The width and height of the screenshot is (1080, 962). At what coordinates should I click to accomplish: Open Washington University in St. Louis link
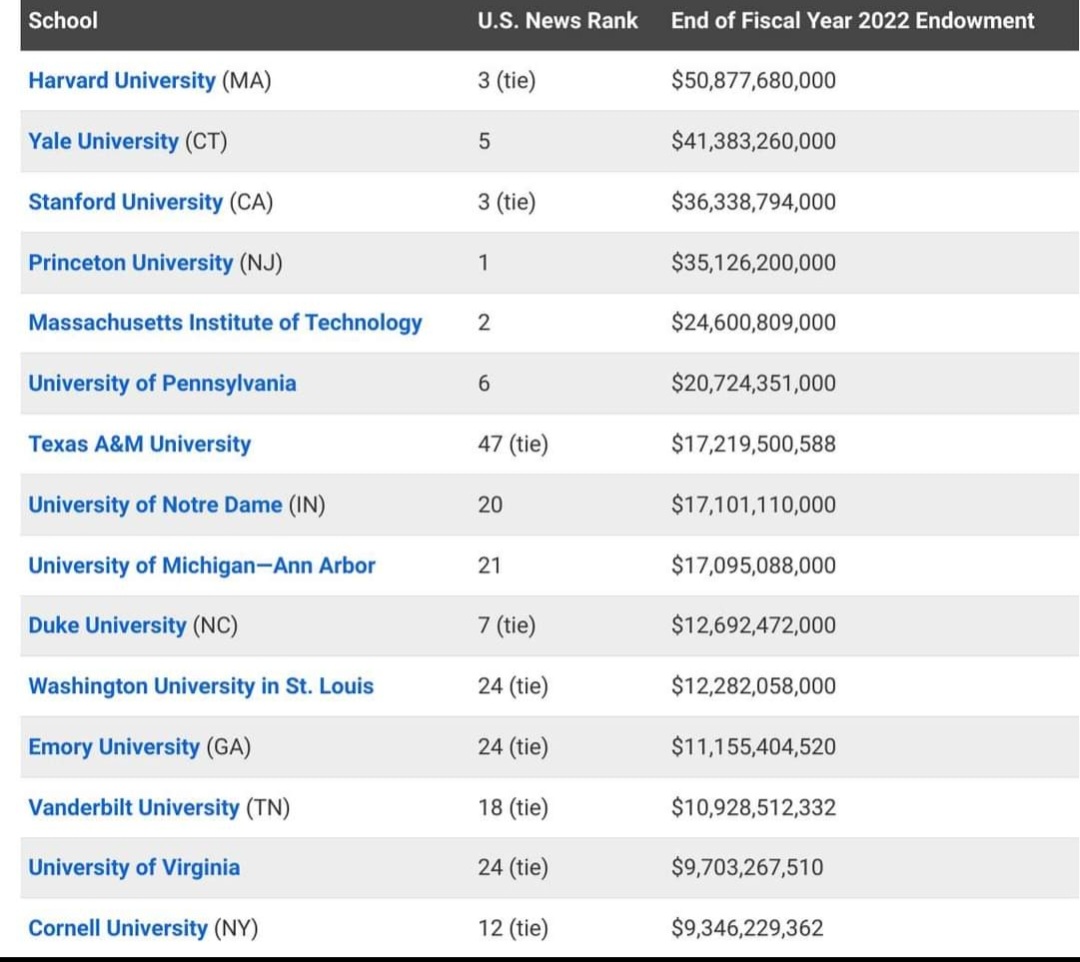[x=201, y=686]
